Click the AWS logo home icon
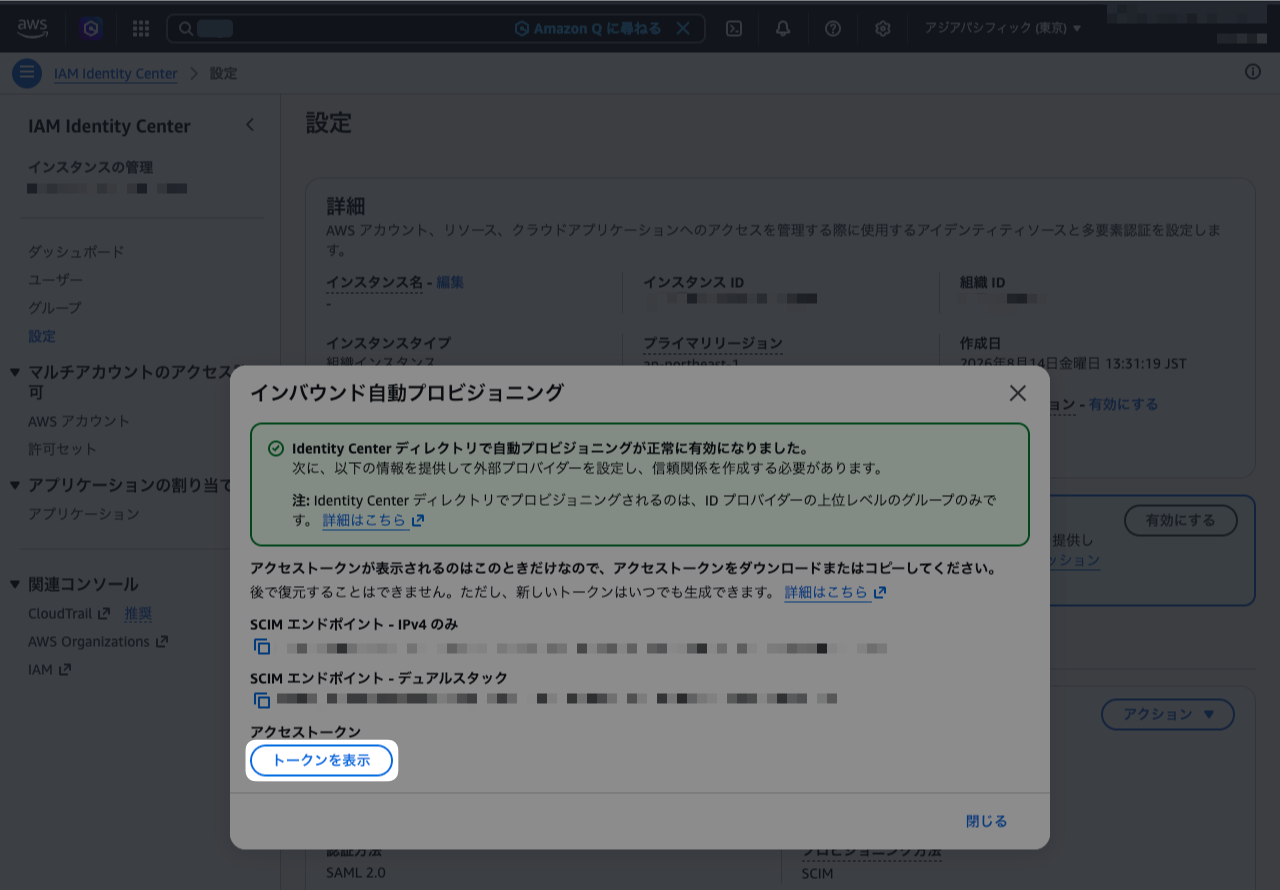Image resolution: width=1280 pixels, height=890 pixels. click(32, 28)
